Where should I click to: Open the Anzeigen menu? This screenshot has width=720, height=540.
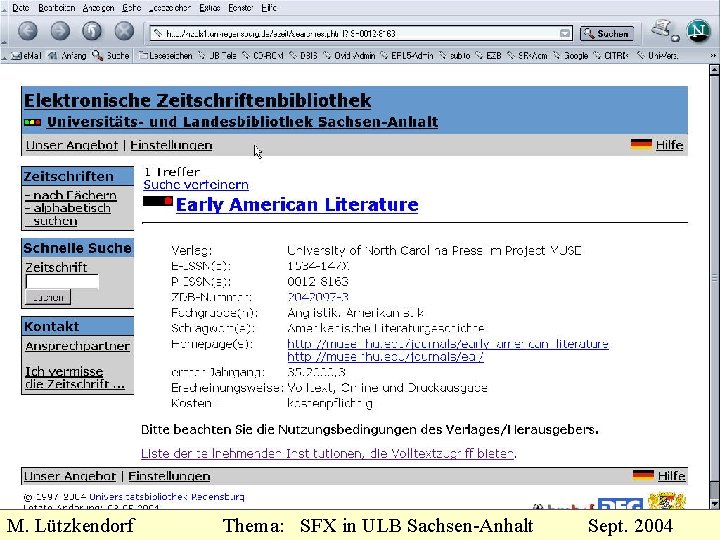[x=98, y=8]
